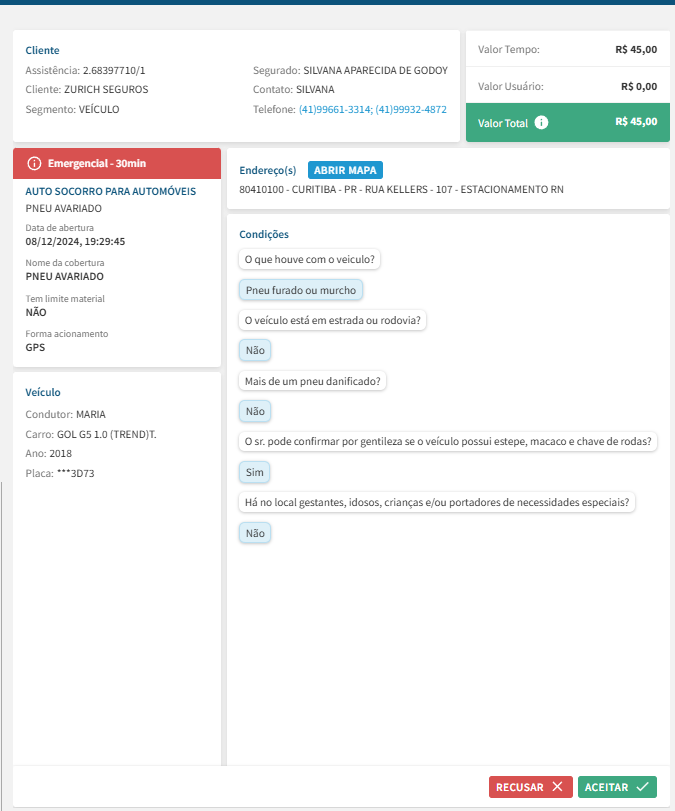Image resolution: width=675 pixels, height=811 pixels.
Task: Call the phone number (41)99932-4872
Action: (411, 109)
